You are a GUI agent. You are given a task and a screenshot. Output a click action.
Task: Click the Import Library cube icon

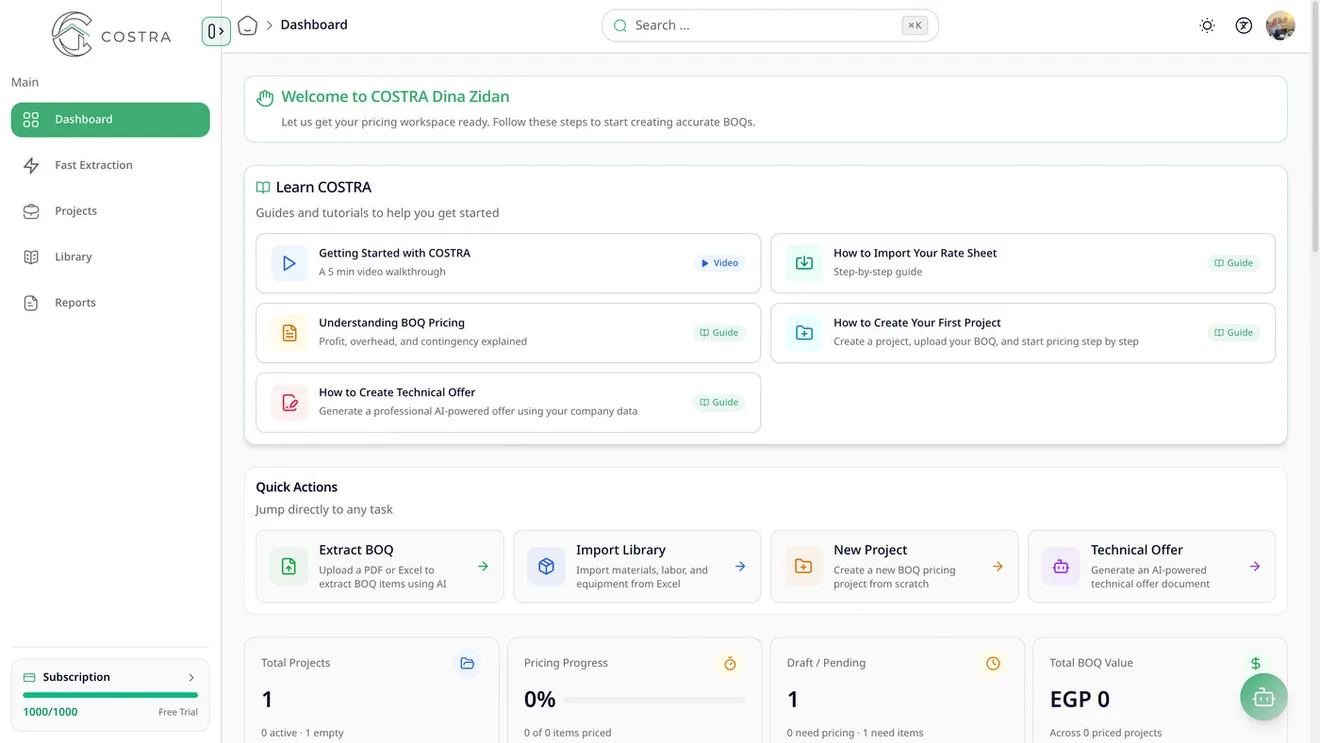click(546, 567)
